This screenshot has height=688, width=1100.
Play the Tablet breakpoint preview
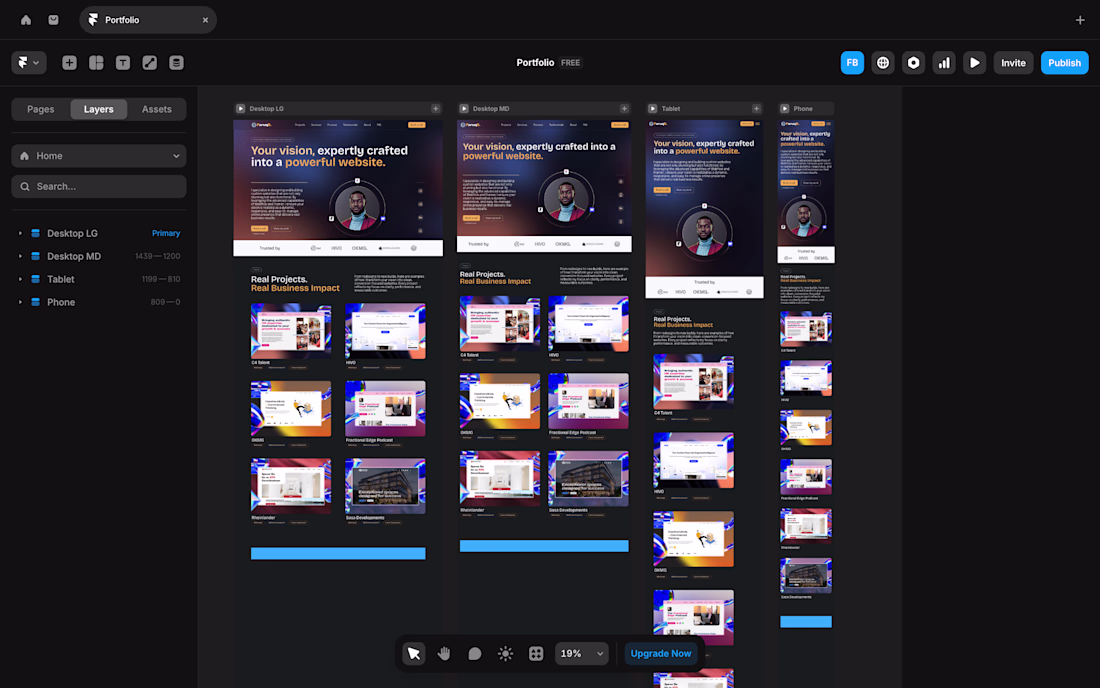click(x=652, y=109)
